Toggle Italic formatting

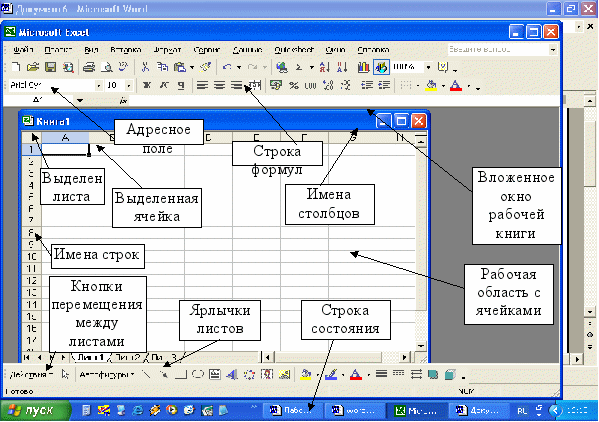pyautogui.click(x=164, y=85)
